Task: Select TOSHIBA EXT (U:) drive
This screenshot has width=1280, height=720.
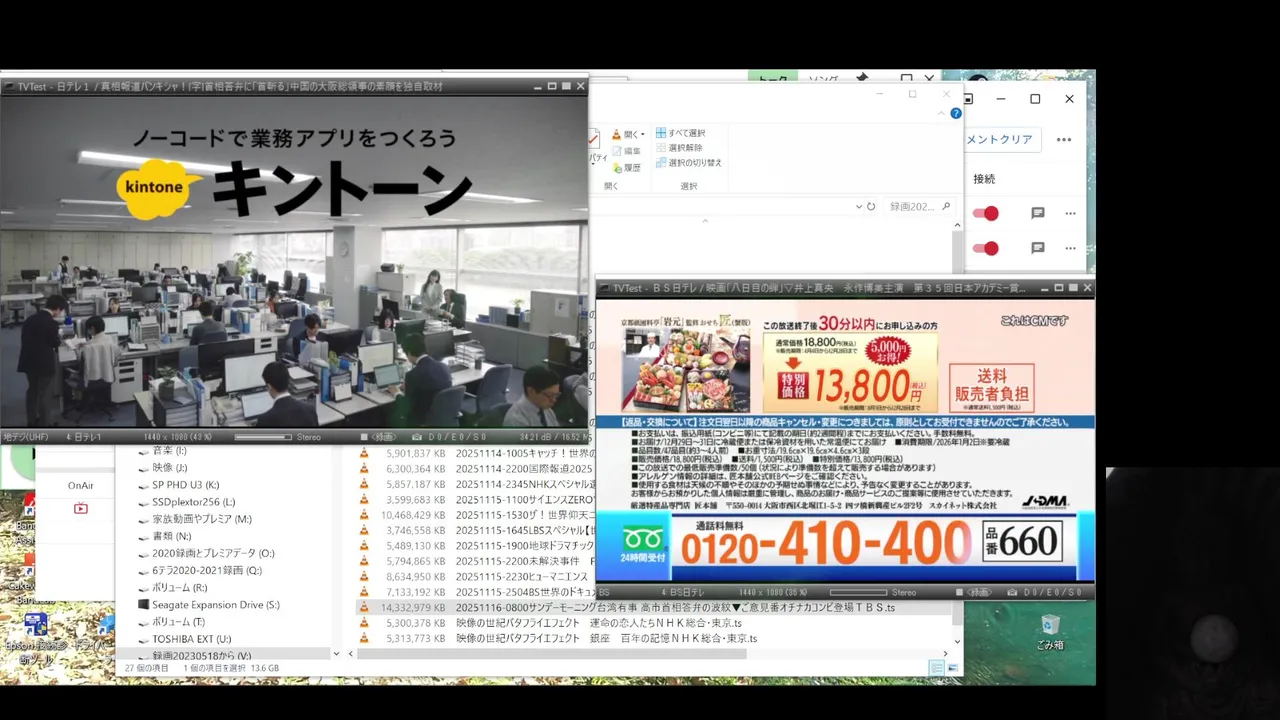Action: (x=191, y=638)
